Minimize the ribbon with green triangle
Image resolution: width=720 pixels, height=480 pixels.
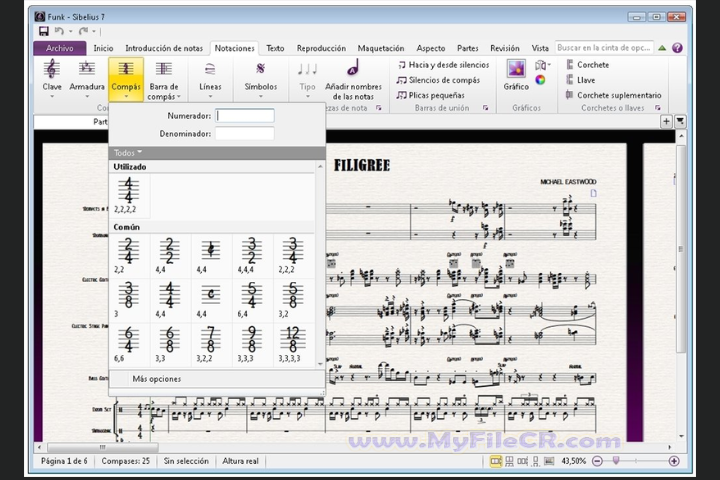click(662, 48)
